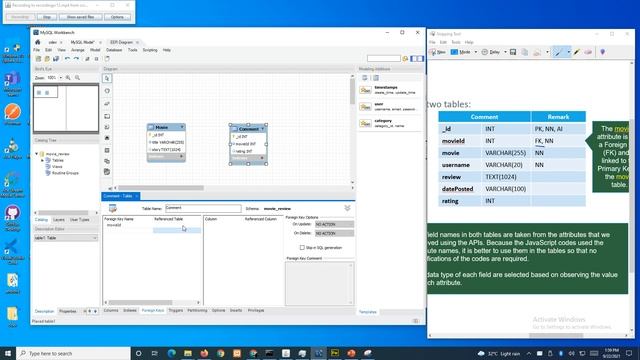The image size is (640, 360).
Task: Open the Triggers tab of table editor
Action: click(x=176, y=311)
